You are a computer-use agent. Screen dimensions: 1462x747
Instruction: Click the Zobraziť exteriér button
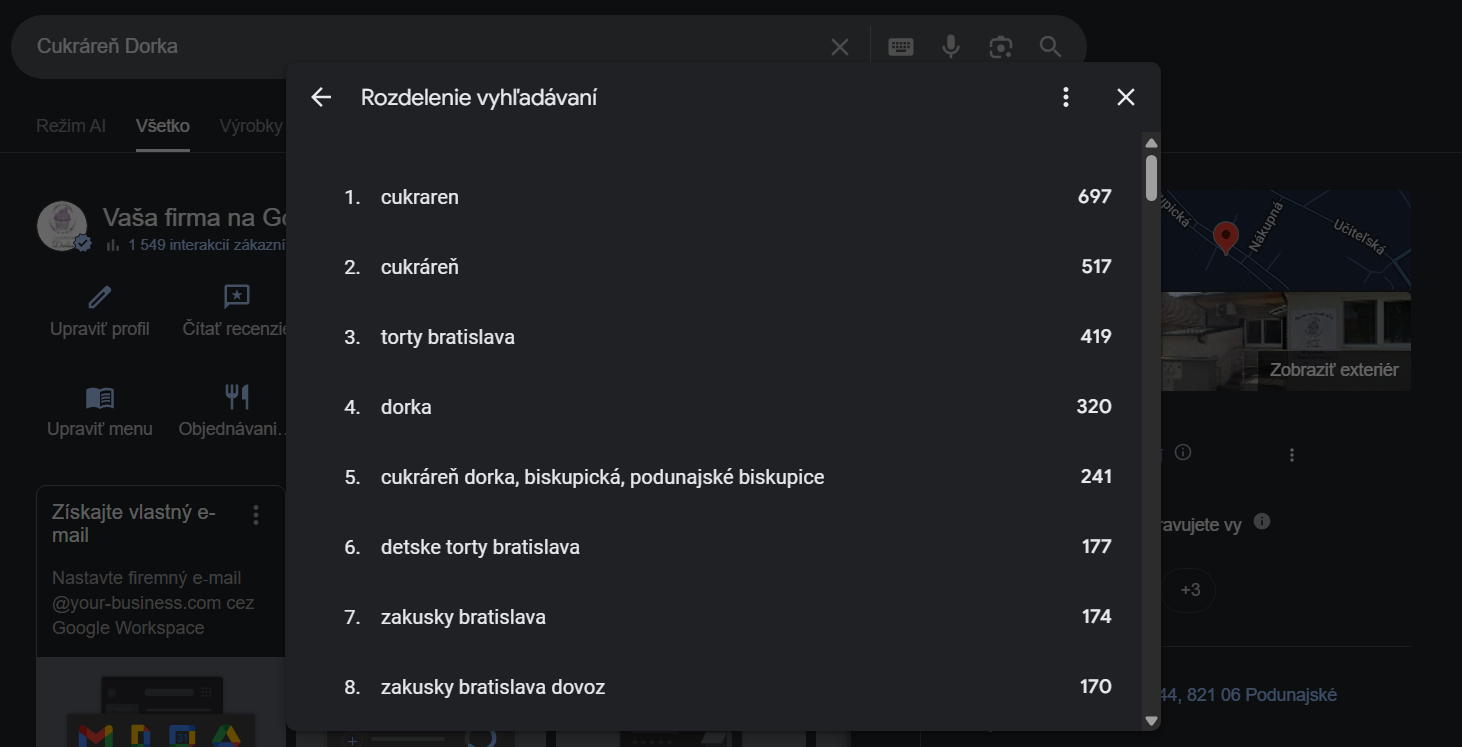coord(1334,370)
